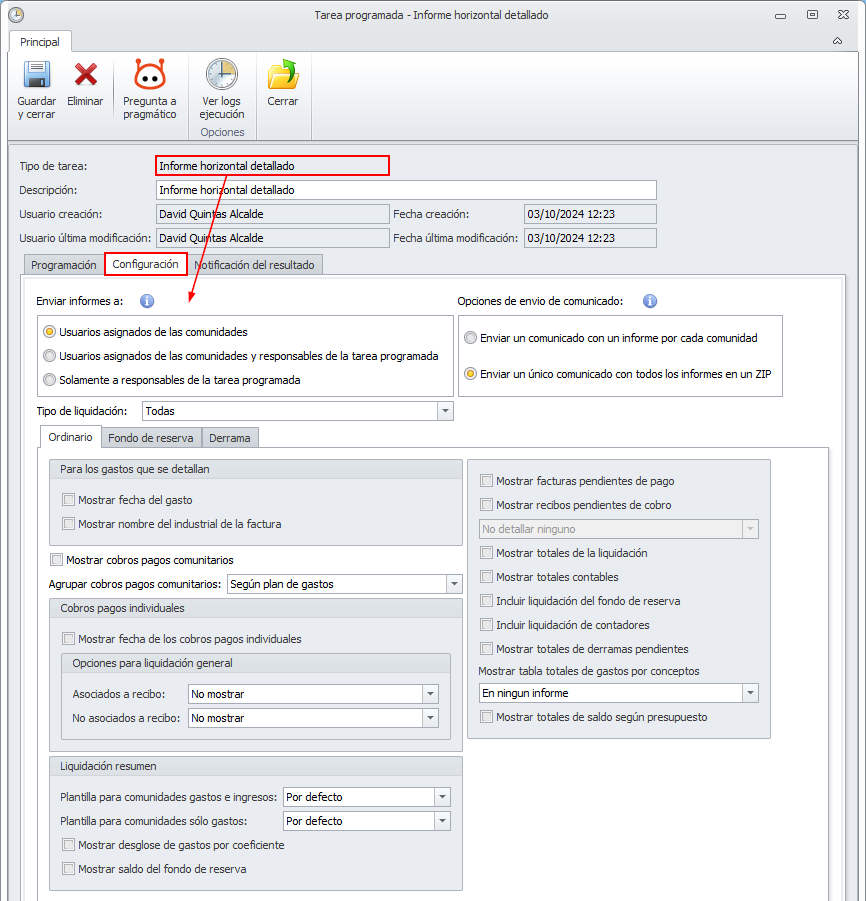Open Agrupar cobros pagos comunitarios dropdown
866x901 pixels.
click(x=454, y=584)
